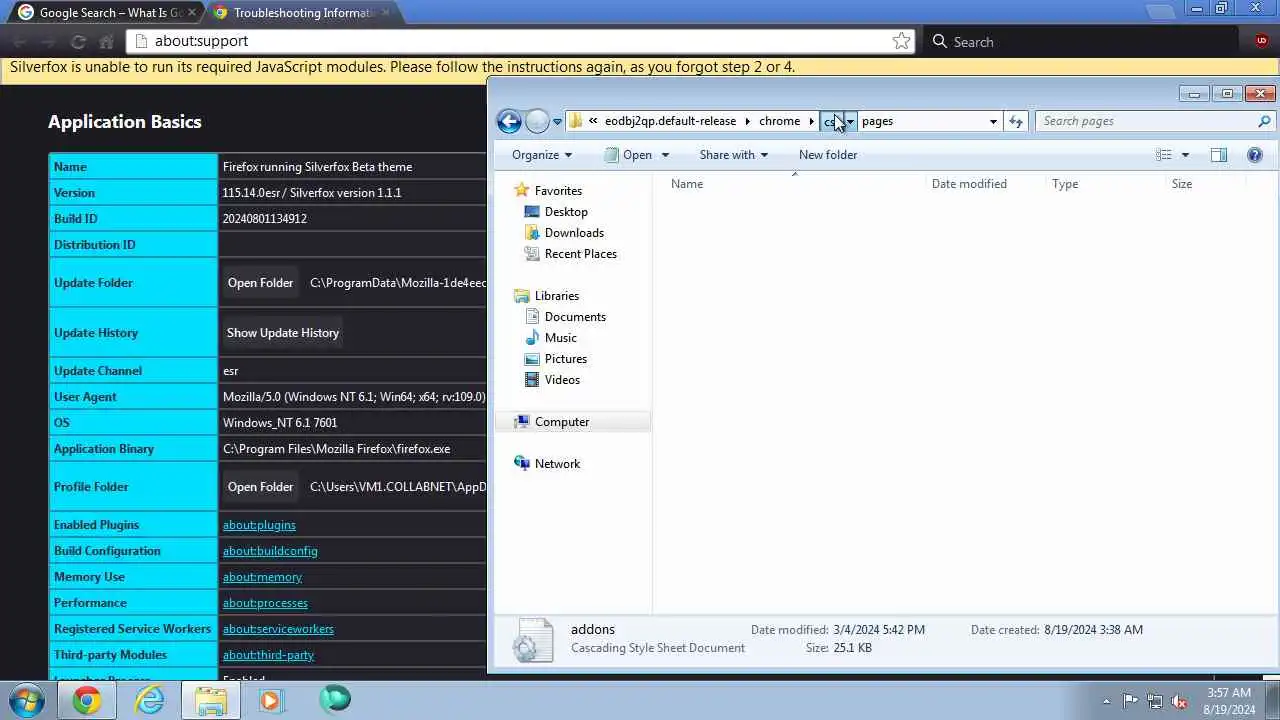Image resolution: width=1280 pixels, height=720 pixels.
Task: Click the Explorer forward navigation arrow
Action: (x=537, y=121)
